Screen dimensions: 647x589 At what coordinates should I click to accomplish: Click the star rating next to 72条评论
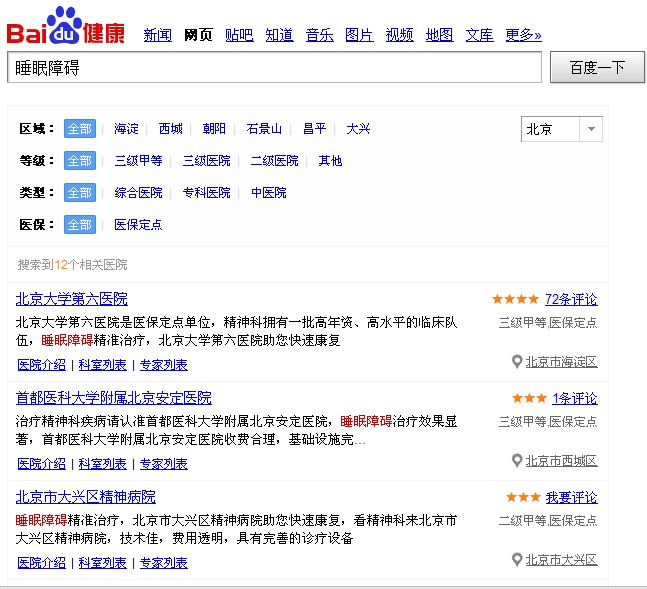coord(515,298)
